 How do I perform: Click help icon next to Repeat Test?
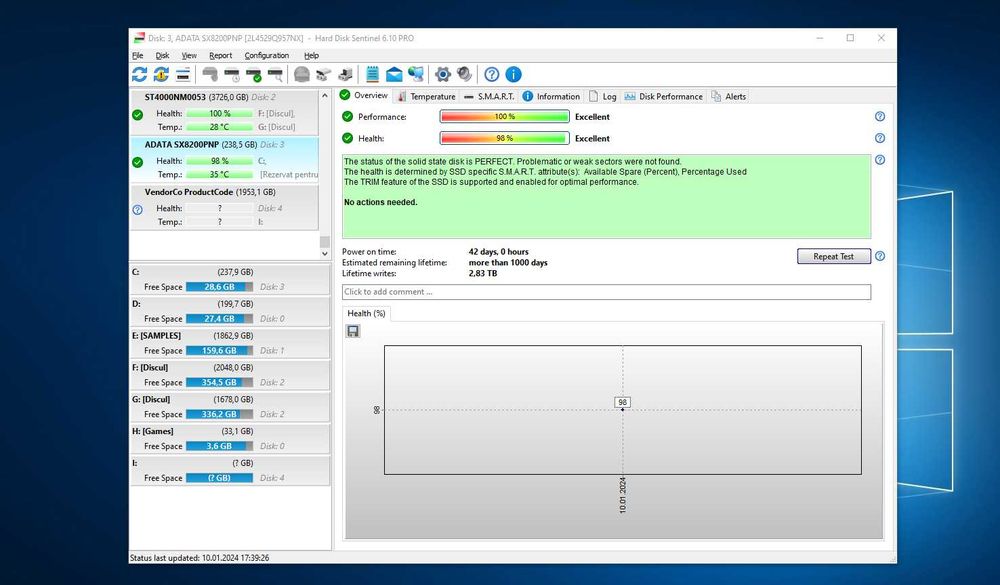click(x=880, y=256)
